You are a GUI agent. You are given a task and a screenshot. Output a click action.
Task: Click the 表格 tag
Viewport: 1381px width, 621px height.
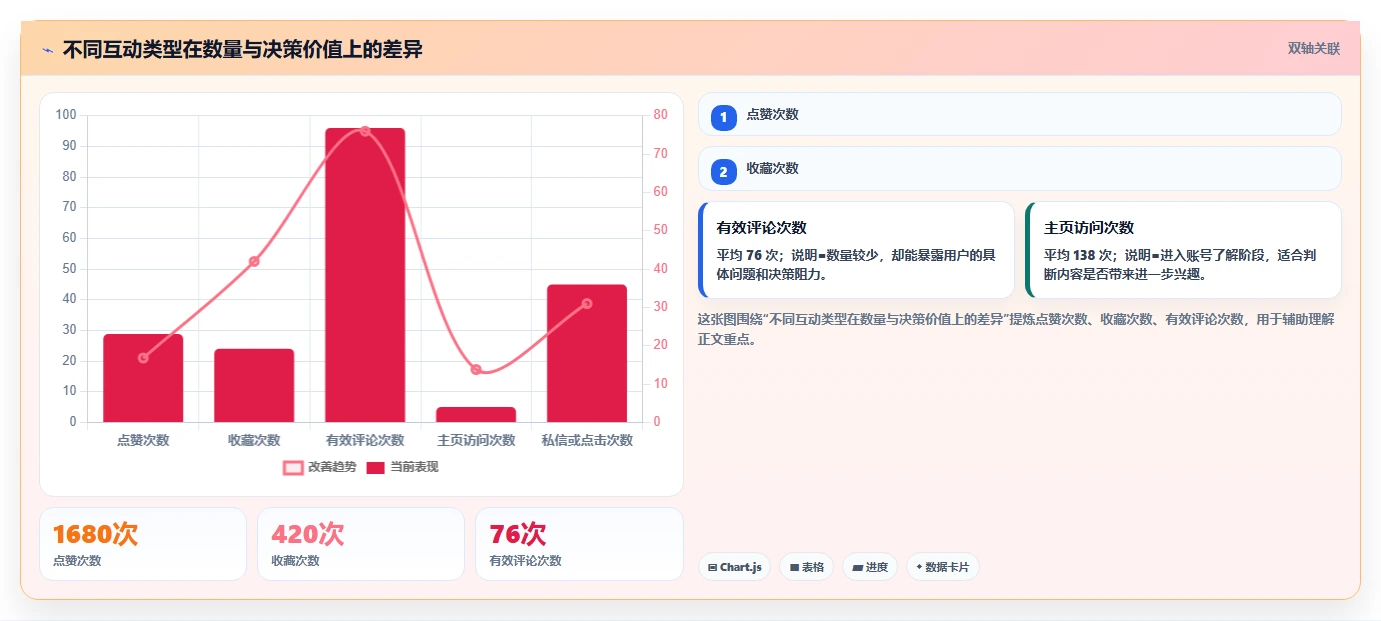pos(807,567)
